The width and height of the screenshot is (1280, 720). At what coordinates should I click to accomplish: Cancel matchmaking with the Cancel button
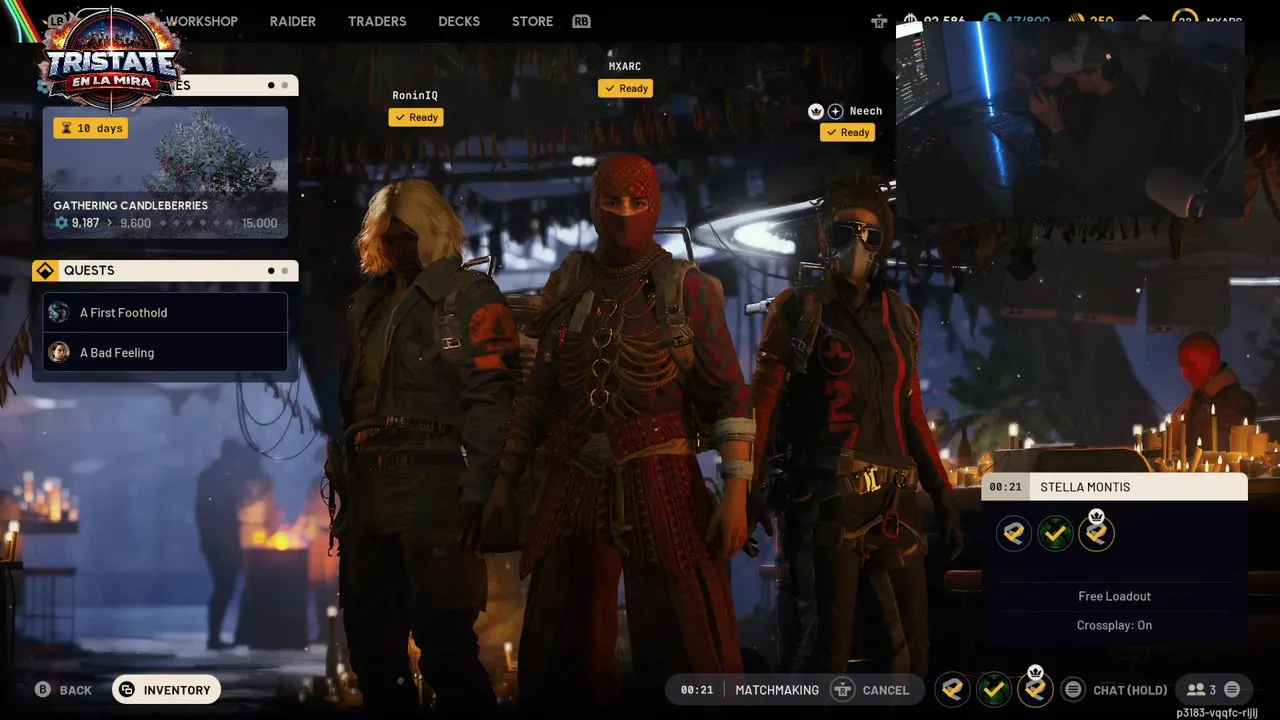[x=886, y=690]
